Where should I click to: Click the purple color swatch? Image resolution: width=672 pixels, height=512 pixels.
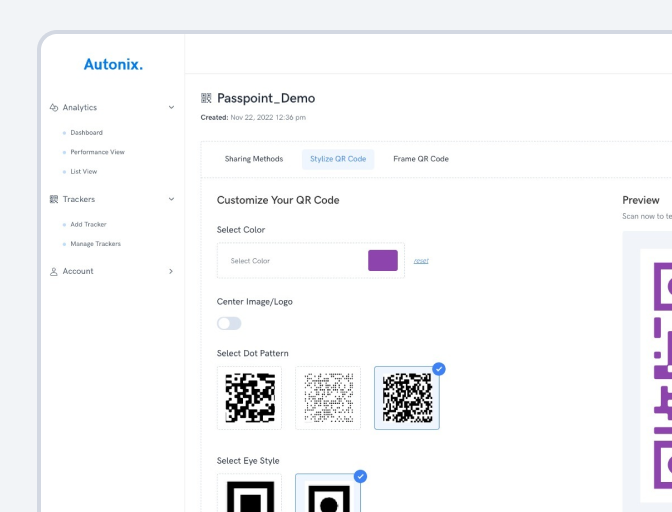(383, 261)
